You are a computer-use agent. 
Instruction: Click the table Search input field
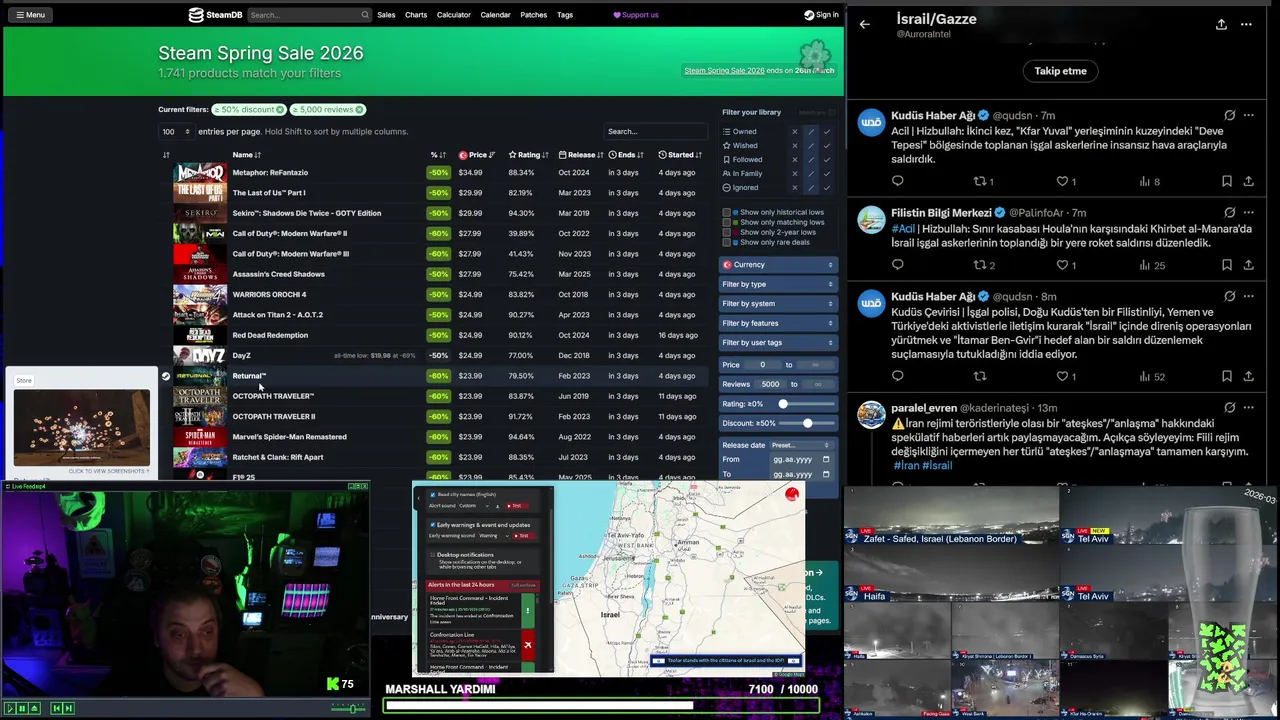tap(655, 131)
